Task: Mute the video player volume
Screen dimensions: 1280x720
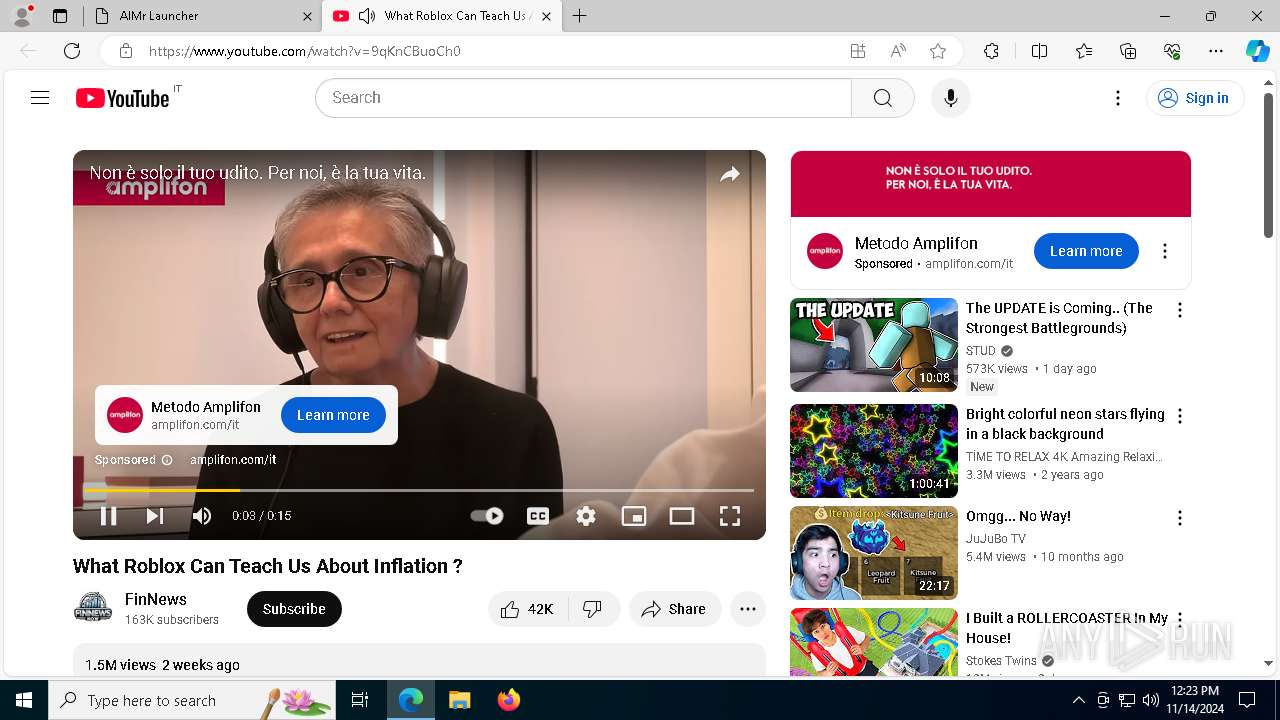Action: (x=202, y=516)
